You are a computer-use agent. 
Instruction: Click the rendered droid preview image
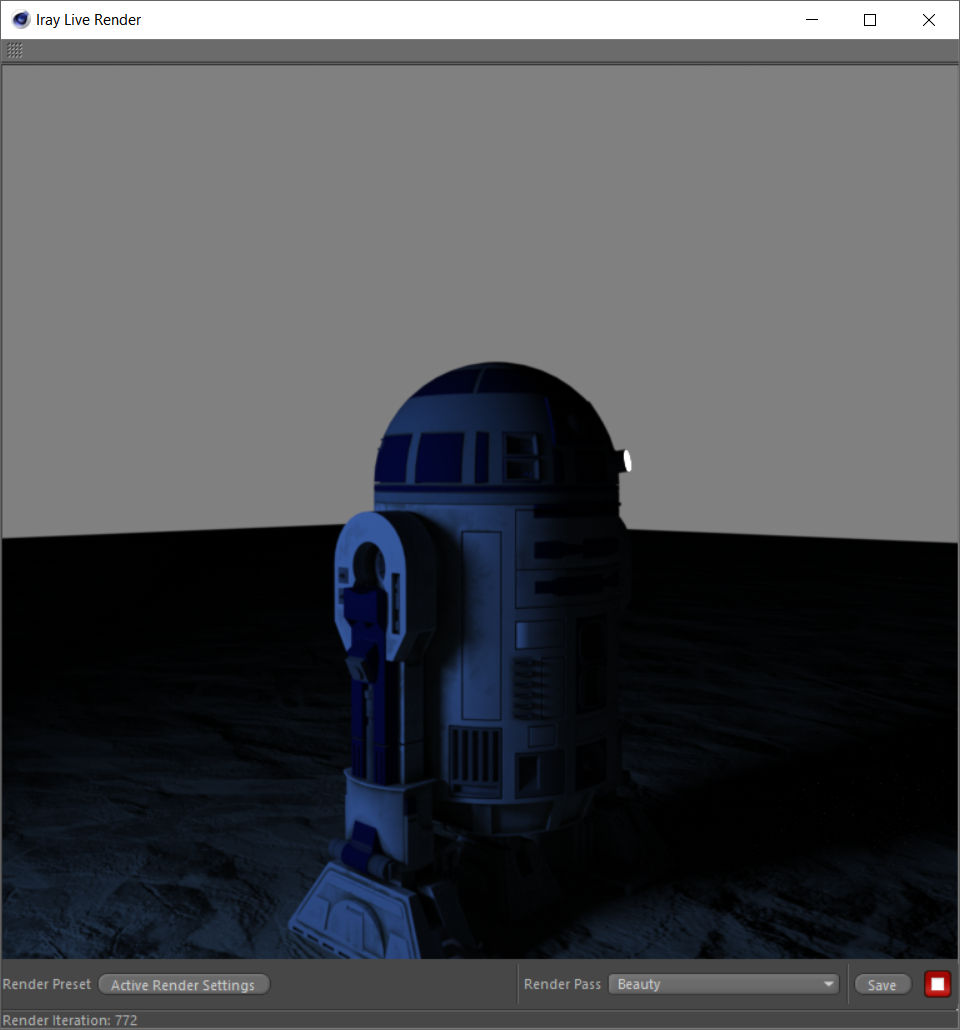(480, 512)
